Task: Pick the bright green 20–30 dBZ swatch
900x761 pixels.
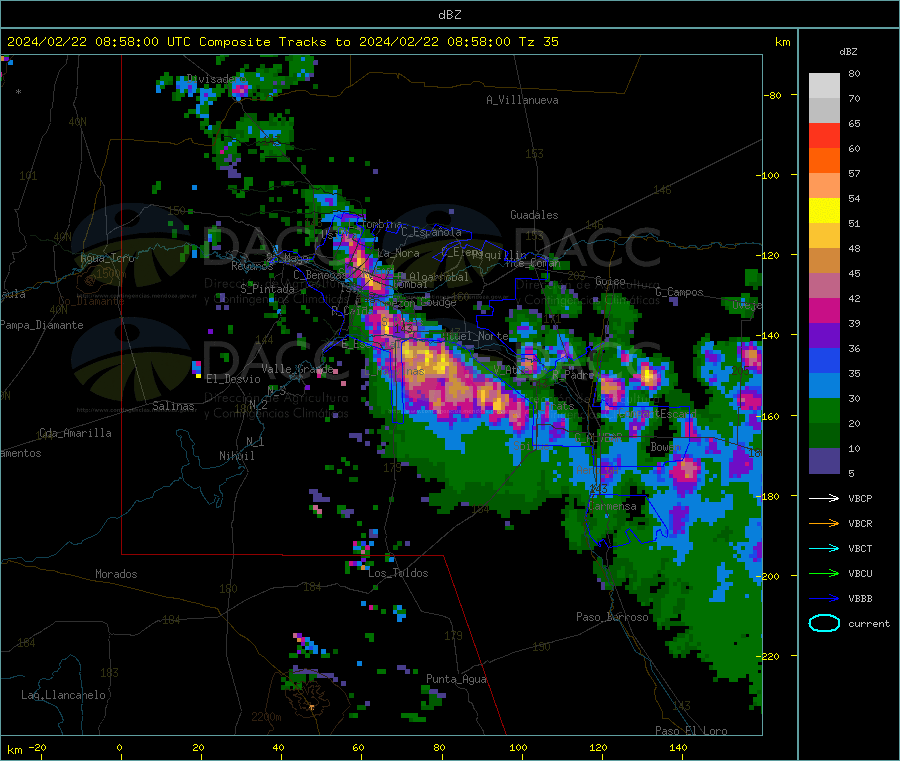Action: click(x=824, y=411)
